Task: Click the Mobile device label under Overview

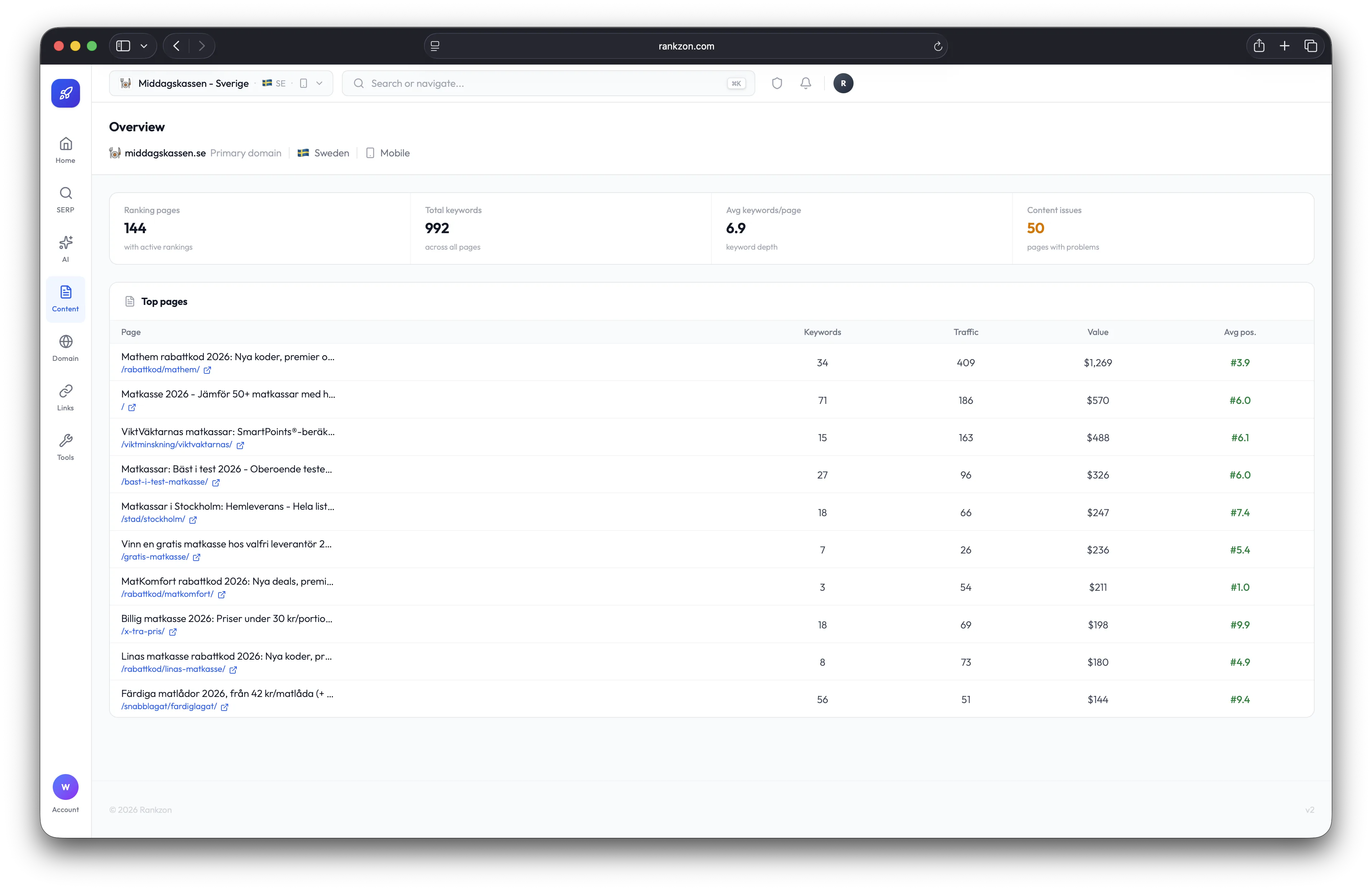Action: (395, 153)
